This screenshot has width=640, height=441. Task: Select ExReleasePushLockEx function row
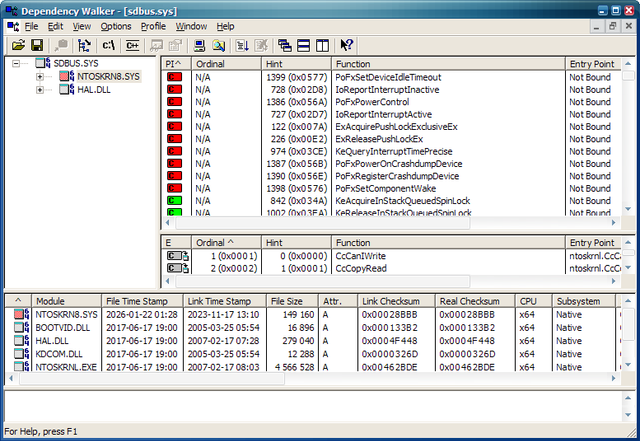(x=392, y=139)
